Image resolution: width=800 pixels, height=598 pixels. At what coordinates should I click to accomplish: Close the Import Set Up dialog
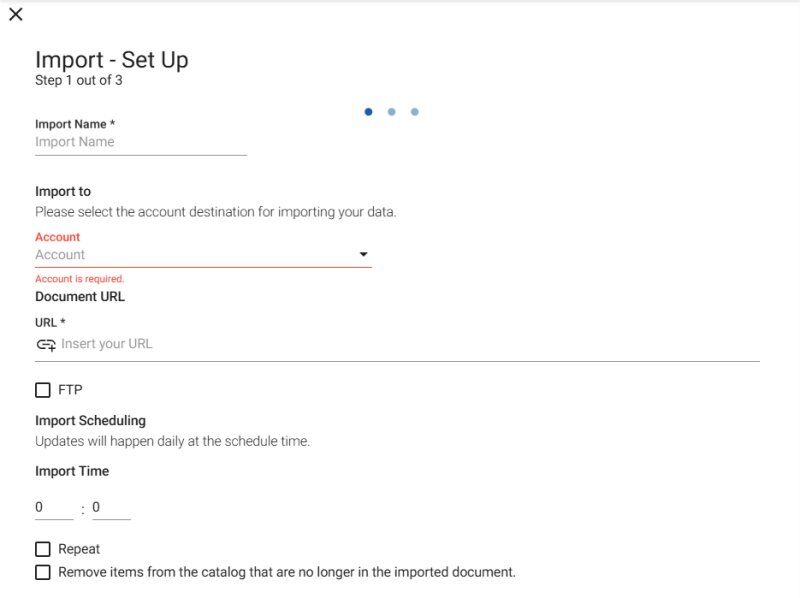(16, 15)
